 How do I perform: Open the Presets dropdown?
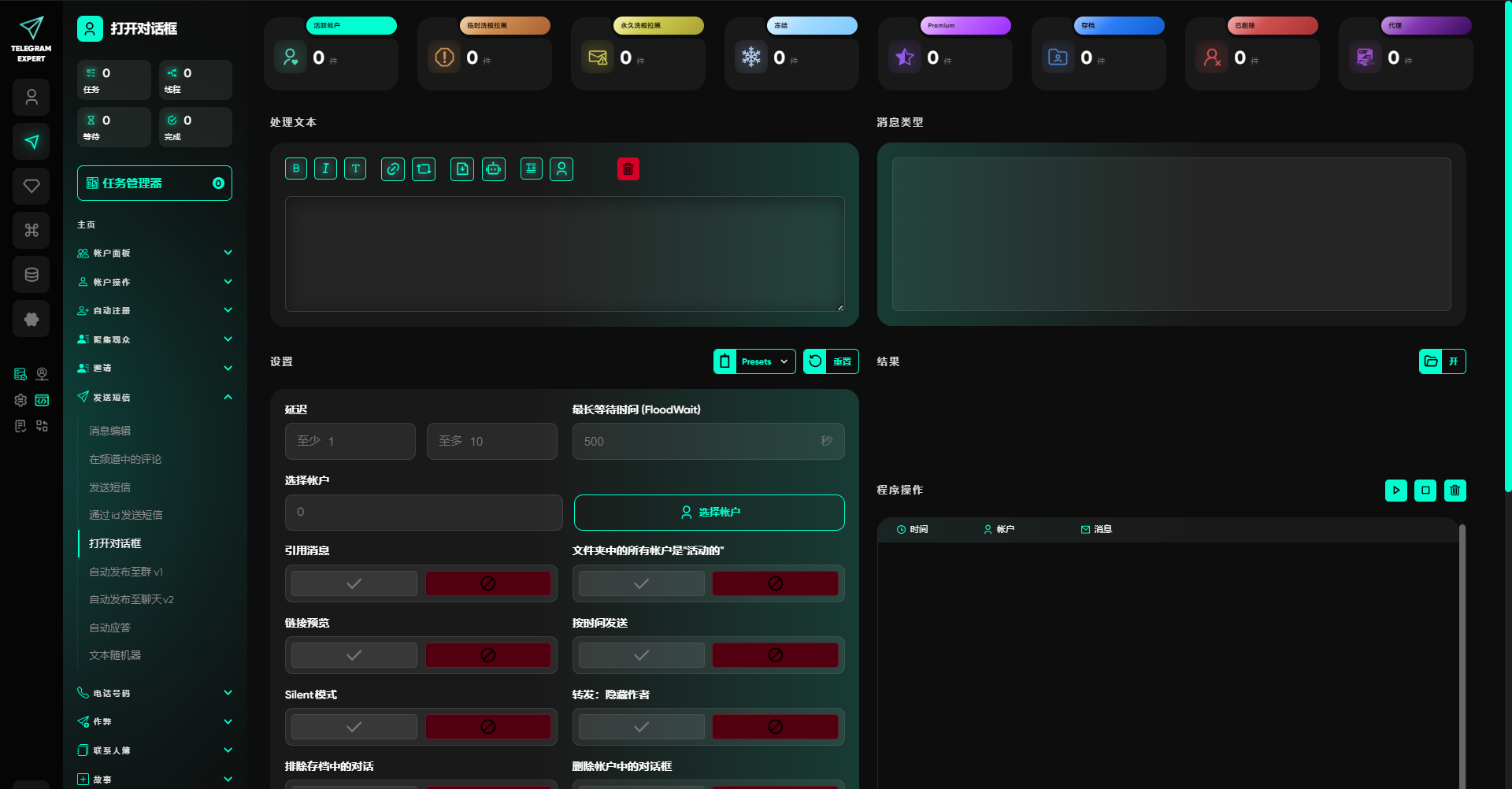click(754, 361)
